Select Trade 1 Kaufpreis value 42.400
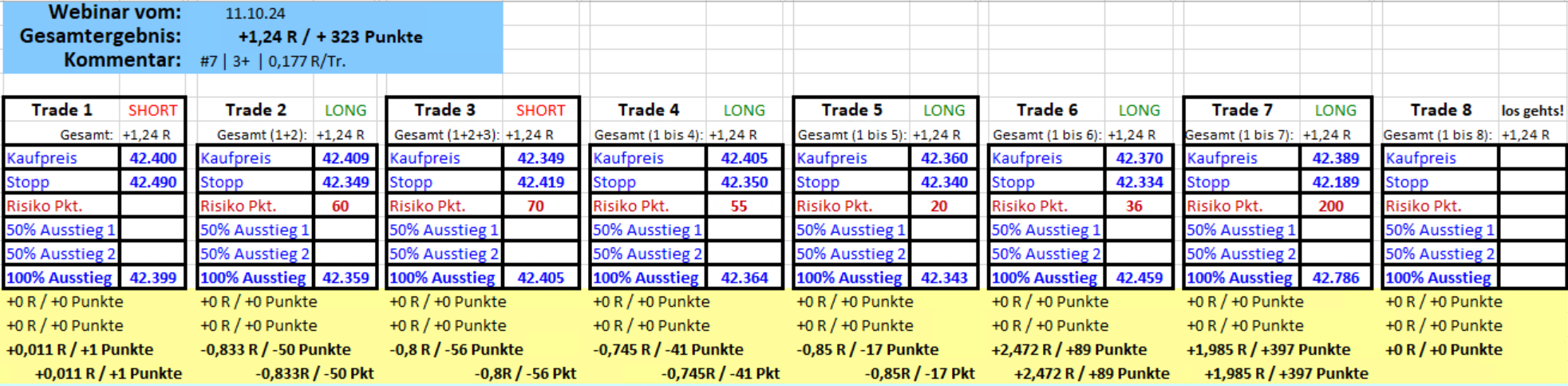 point(152,158)
